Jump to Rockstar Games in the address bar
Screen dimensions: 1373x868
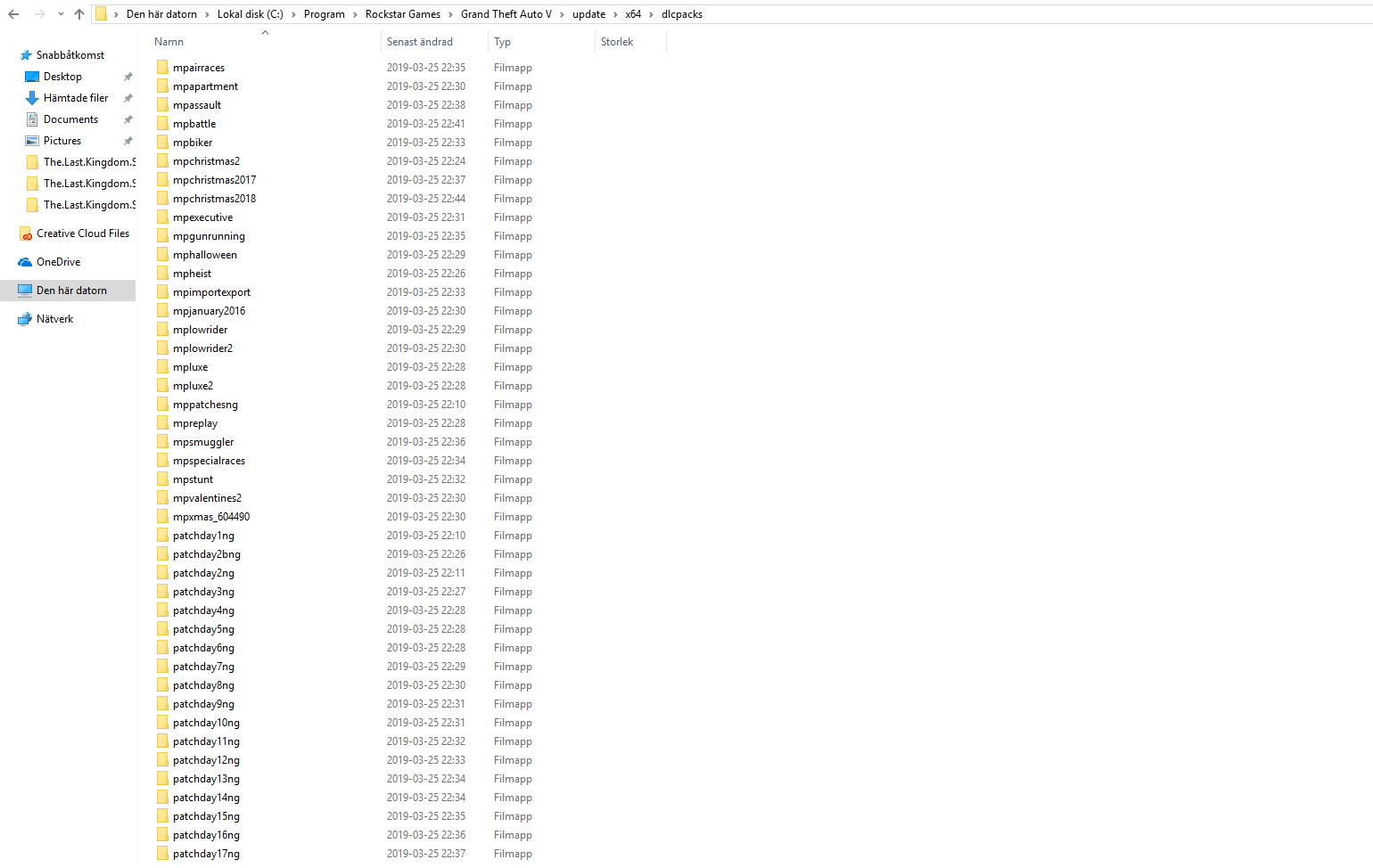click(403, 14)
